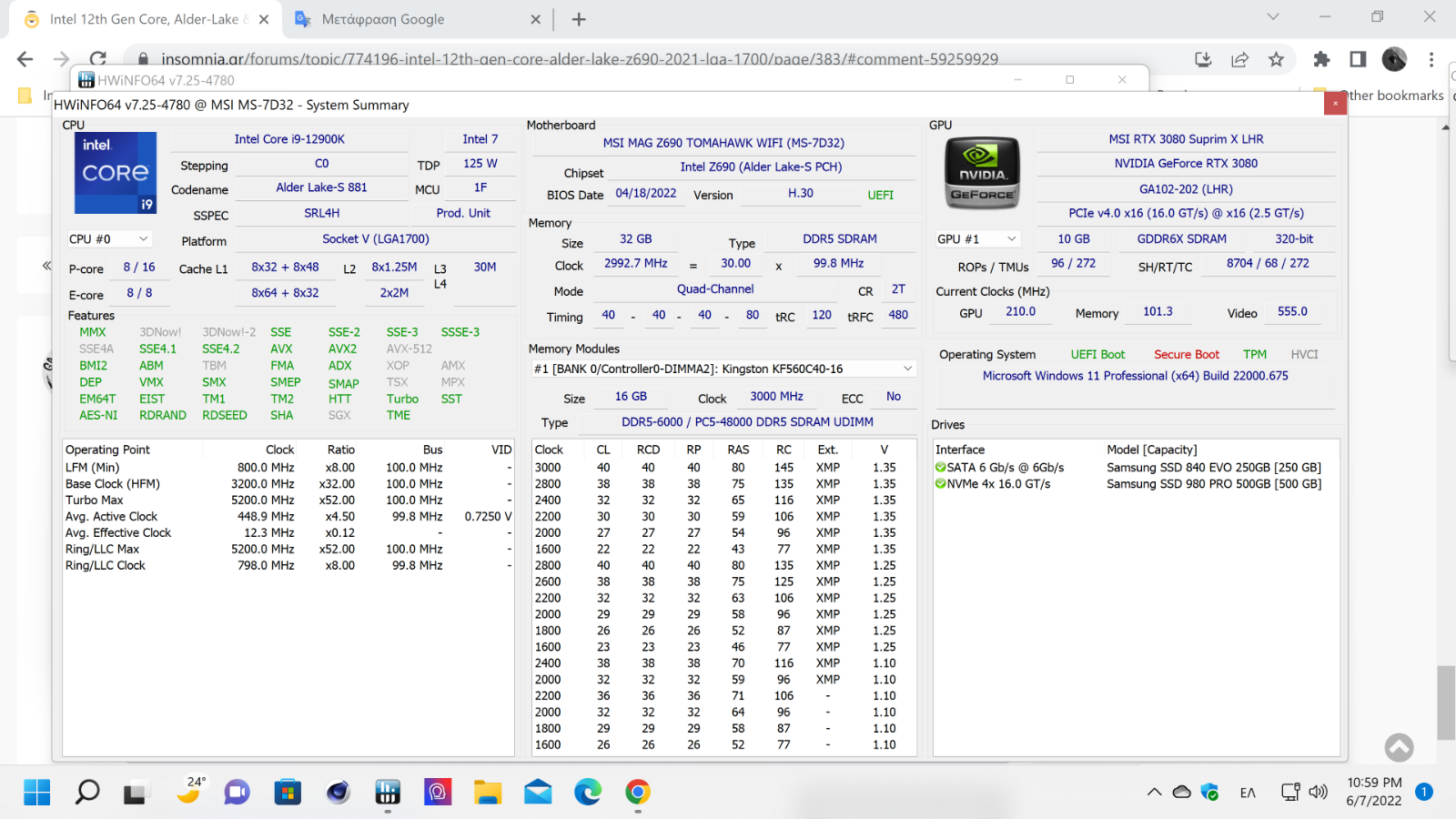Close the HWiNFO64 System Summary window
Screen dimensions: 1456x819
(x=1335, y=104)
